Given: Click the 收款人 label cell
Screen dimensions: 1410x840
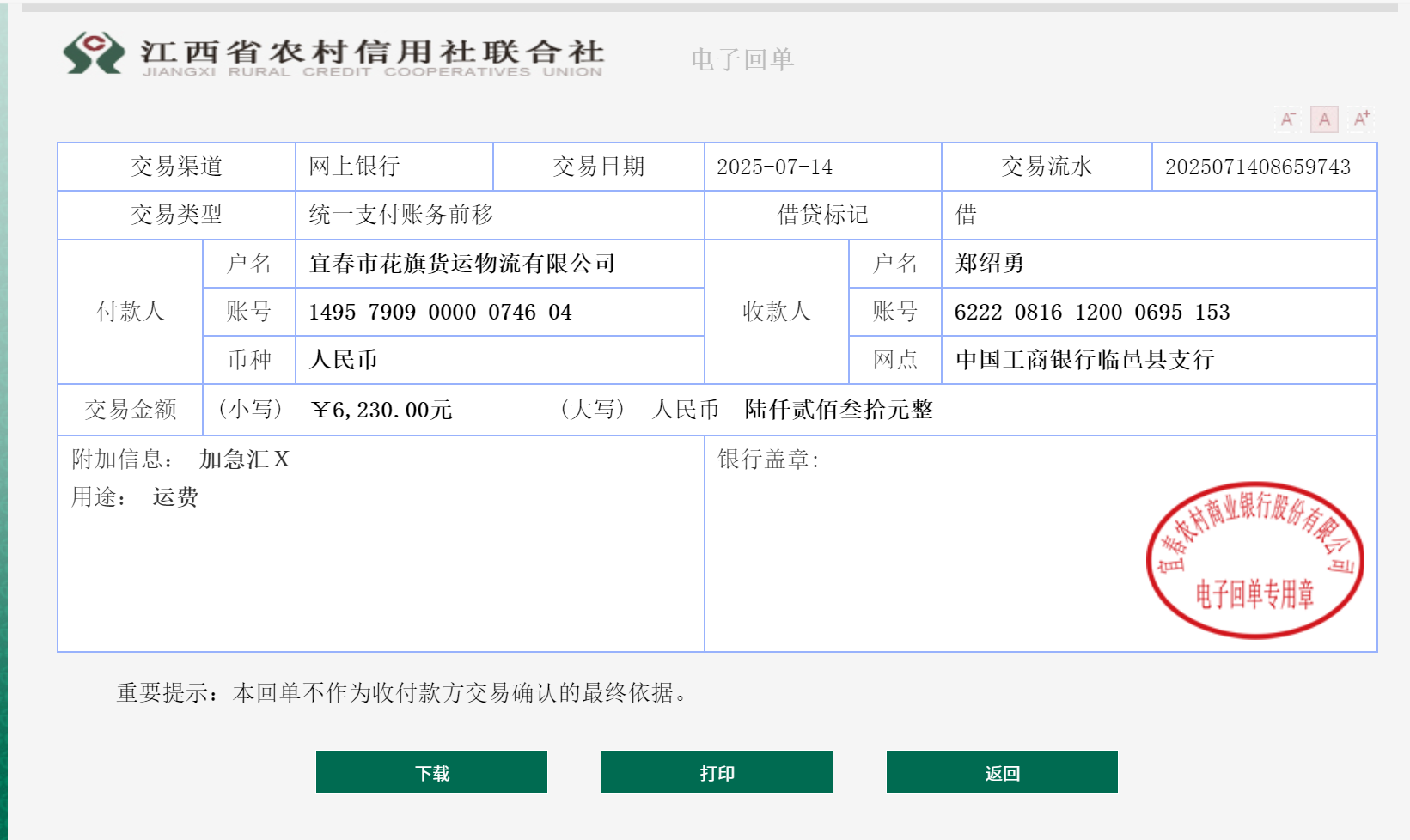Looking at the screenshot, I should tap(777, 312).
